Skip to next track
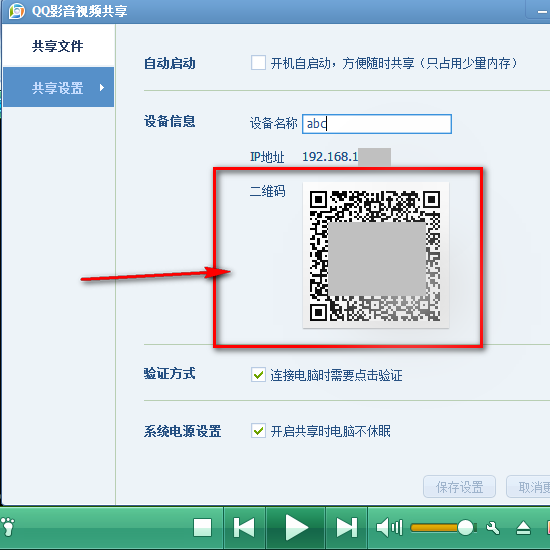This screenshot has height=550, width=550. pos(347,528)
